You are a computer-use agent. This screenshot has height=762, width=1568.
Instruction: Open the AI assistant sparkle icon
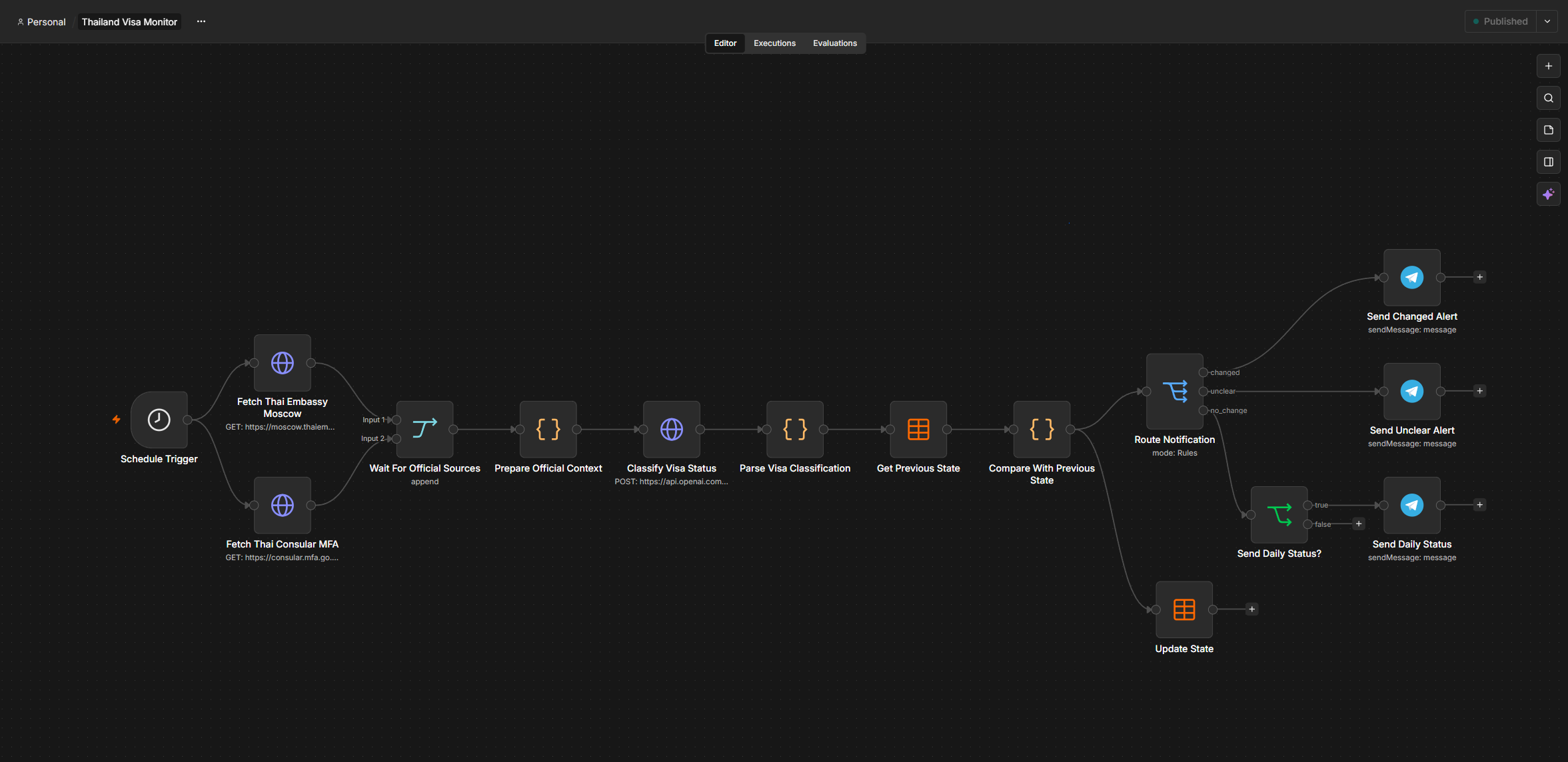click(1549, 194)
